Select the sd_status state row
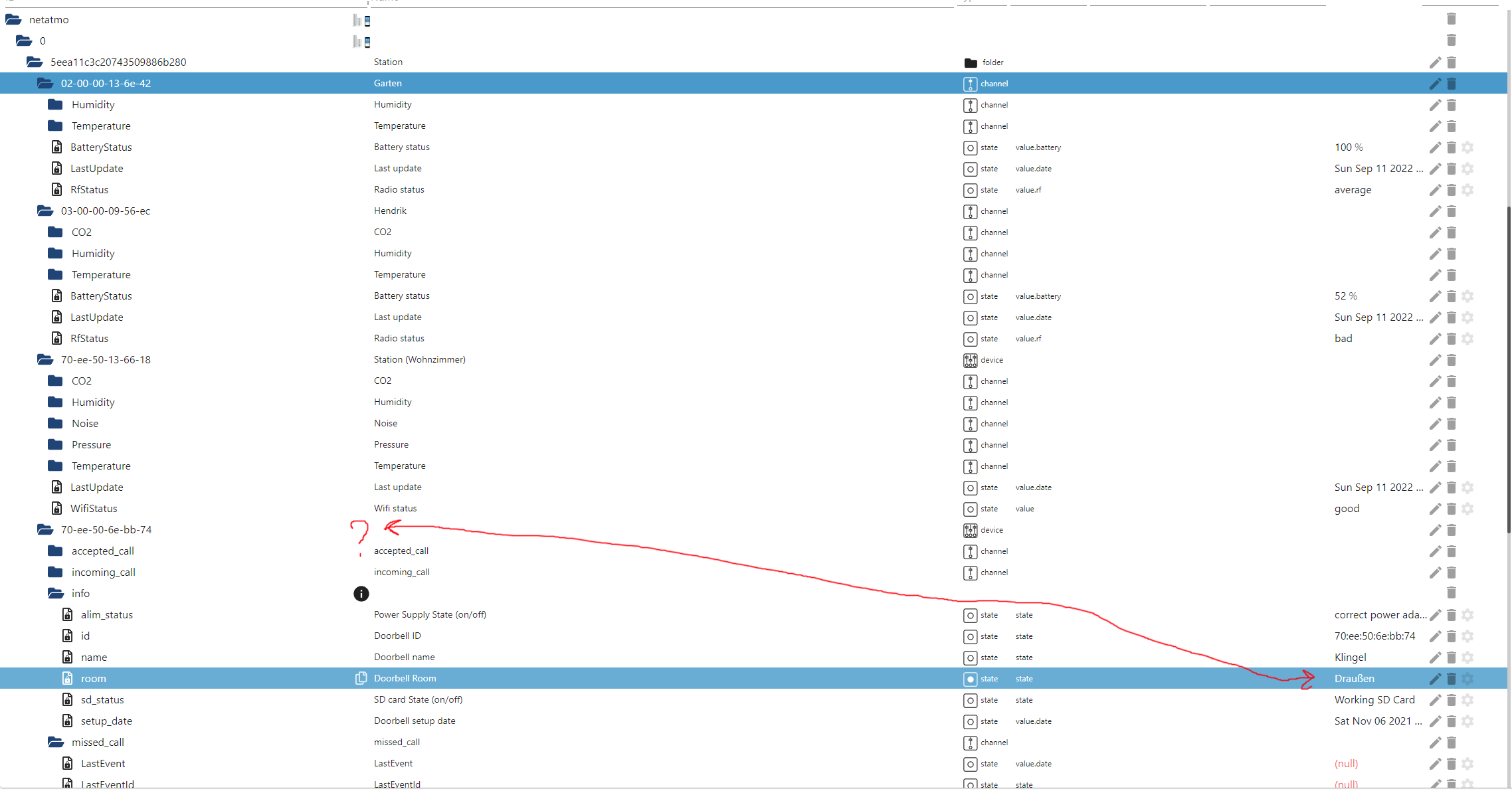The width and height of the screenshot is (1512, 793). (x=102, y=700)
